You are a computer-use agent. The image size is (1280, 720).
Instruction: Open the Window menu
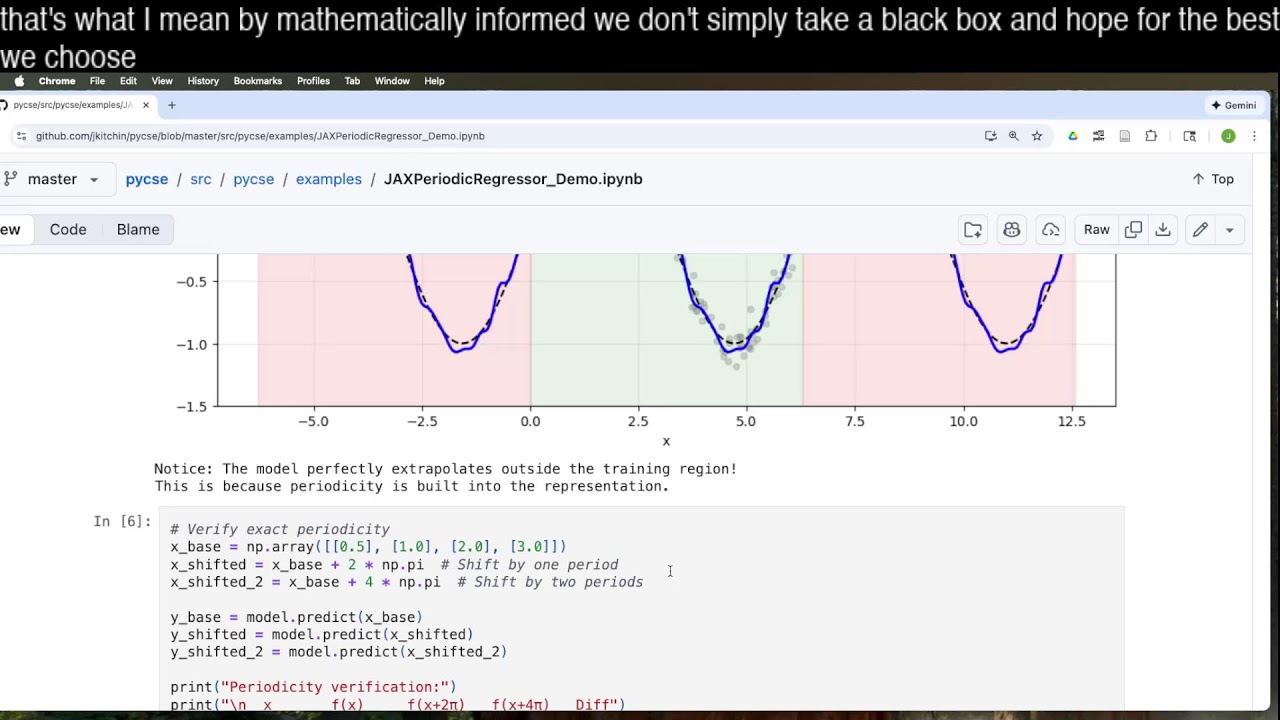pyautogui.click(x=392, y=81)
